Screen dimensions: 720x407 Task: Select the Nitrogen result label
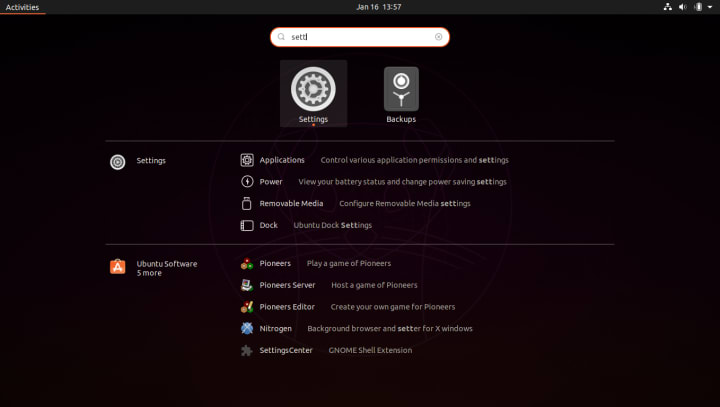pyautogui.click(x=276, y=328)
